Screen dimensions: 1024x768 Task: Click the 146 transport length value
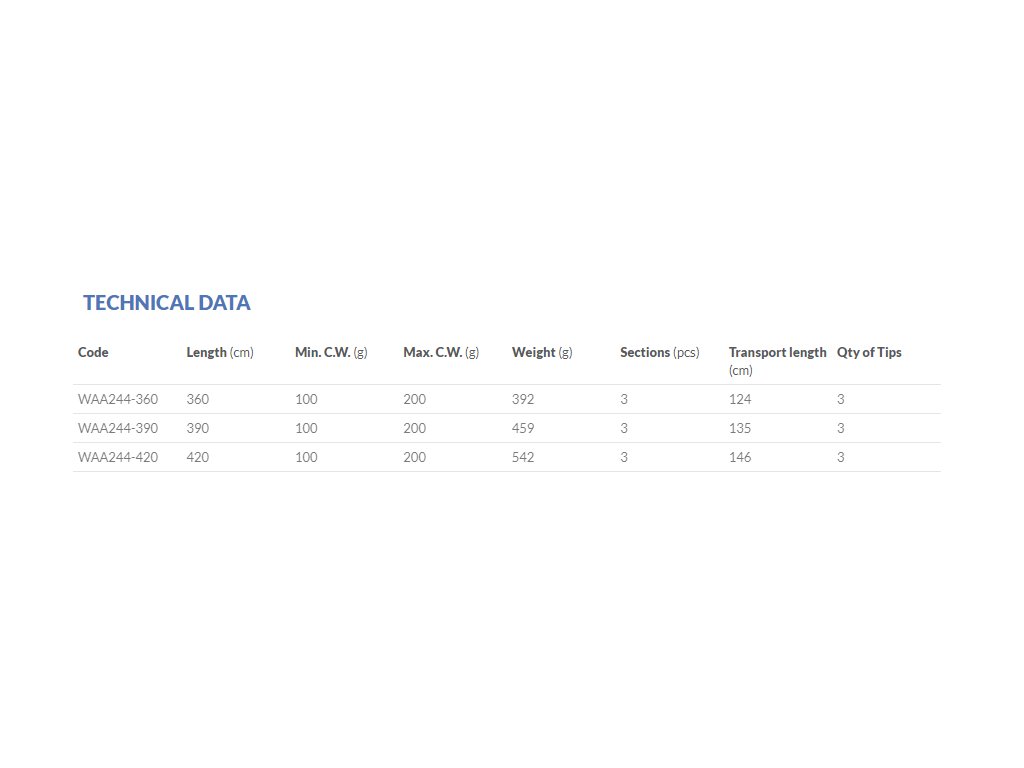[740, 457]
